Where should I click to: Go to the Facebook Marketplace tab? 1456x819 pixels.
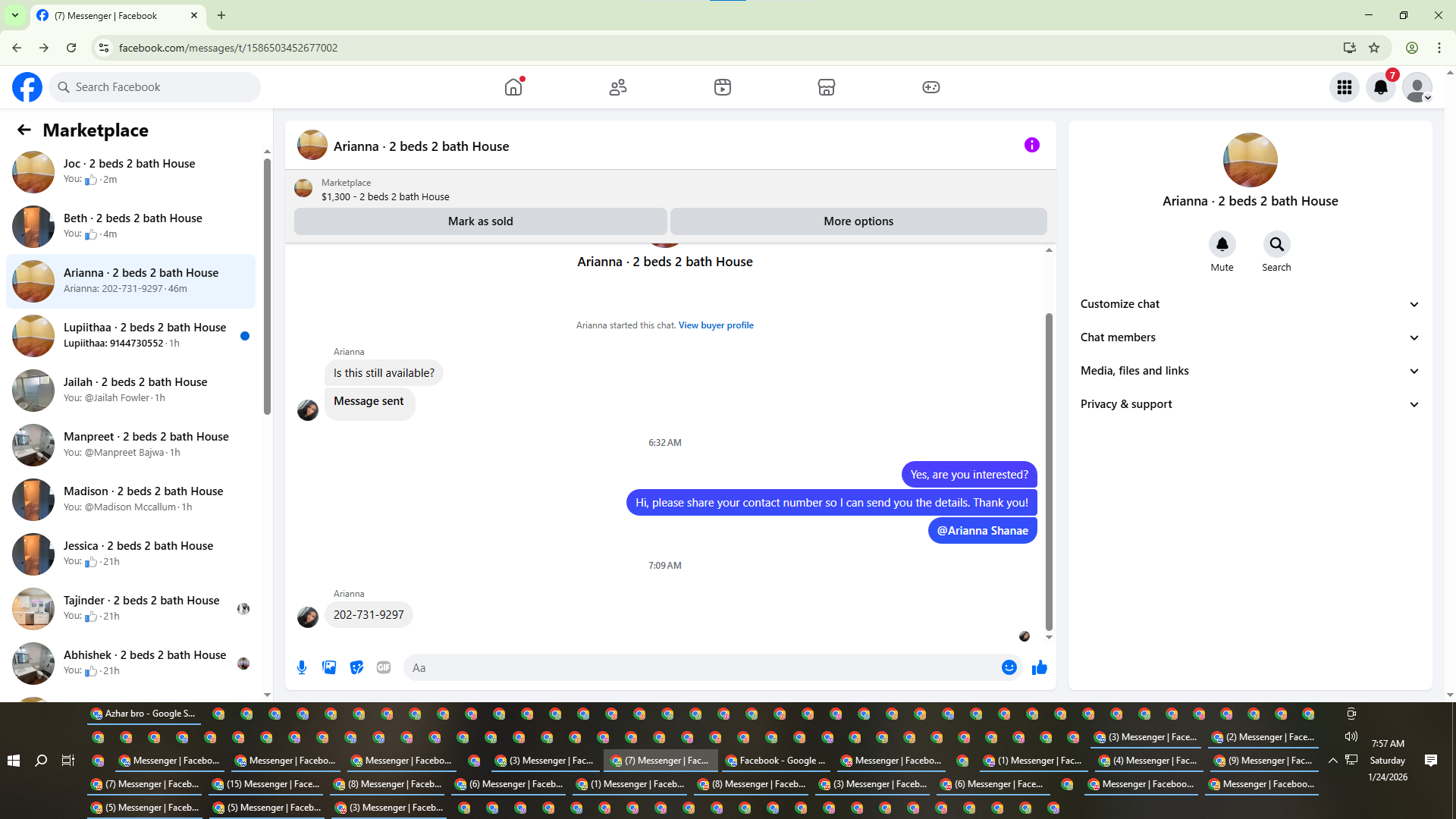point(827,87)
